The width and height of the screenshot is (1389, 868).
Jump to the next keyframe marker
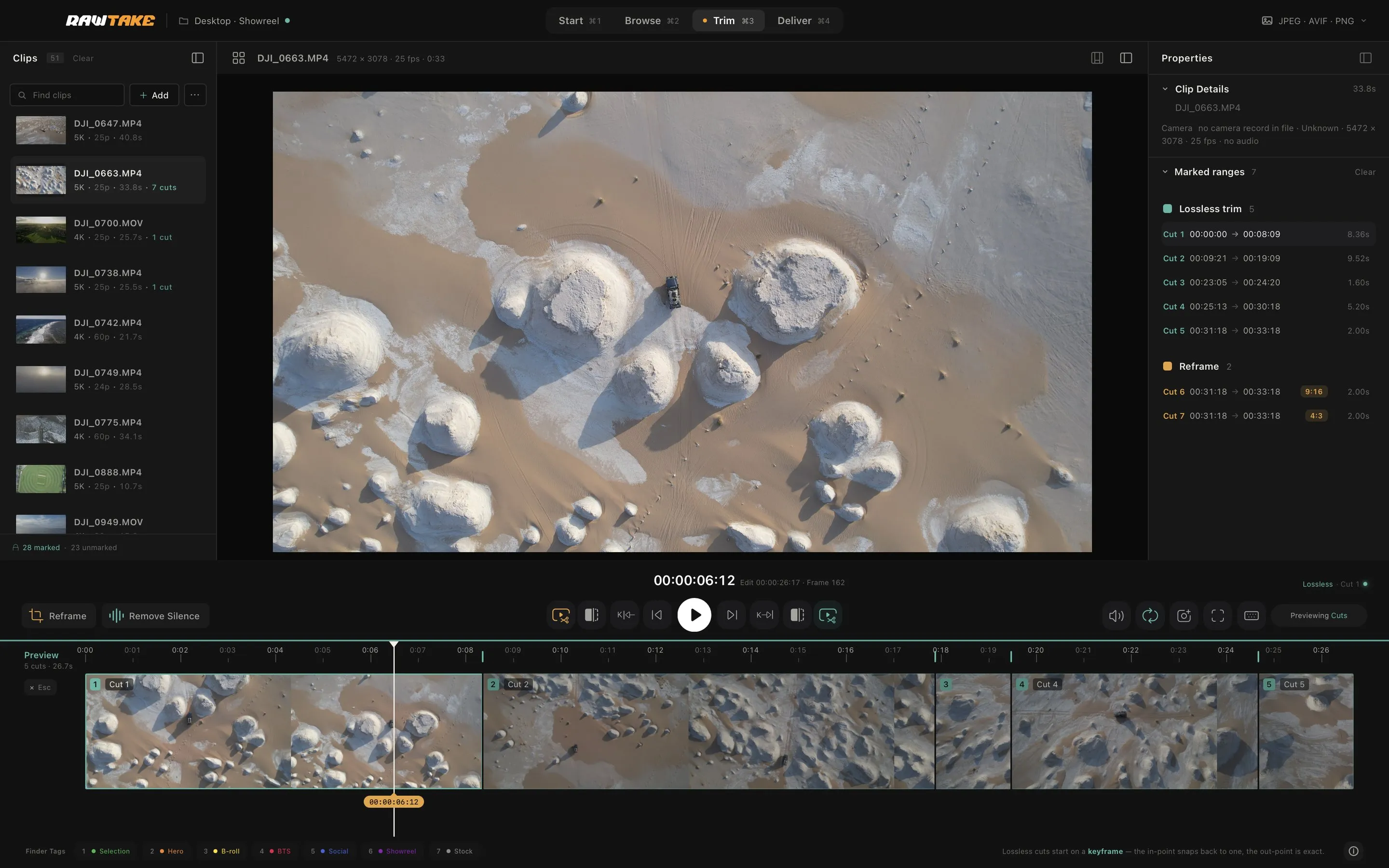[764, 615]
